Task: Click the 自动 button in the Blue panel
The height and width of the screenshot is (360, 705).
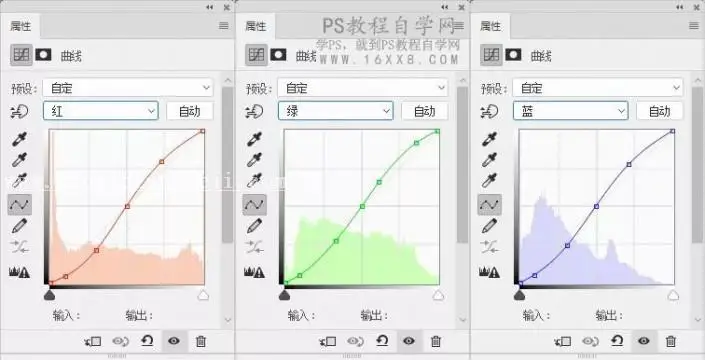Action: coord(660,111)
